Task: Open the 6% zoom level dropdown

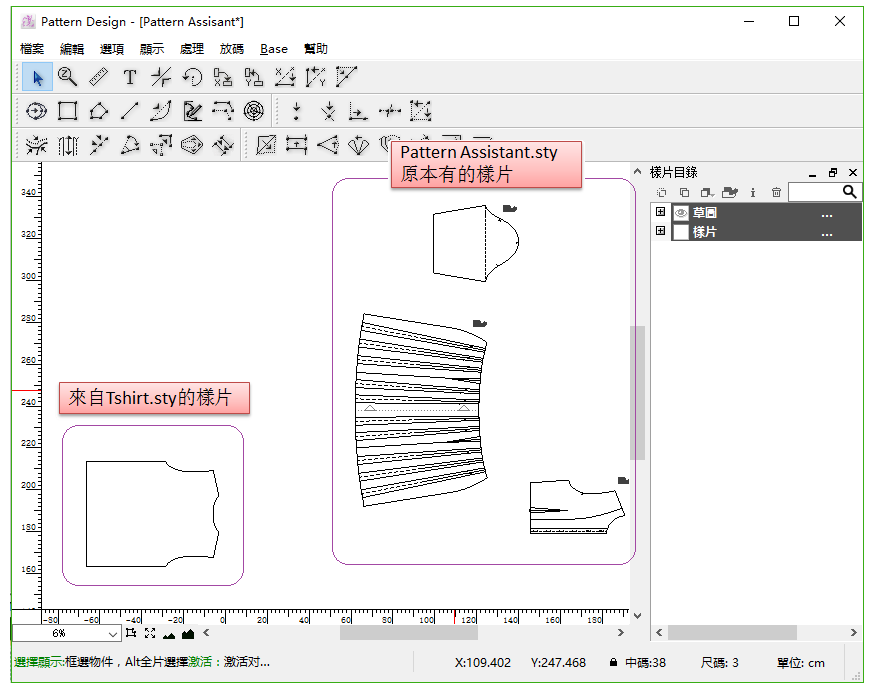Action: [x=113, y=633]
